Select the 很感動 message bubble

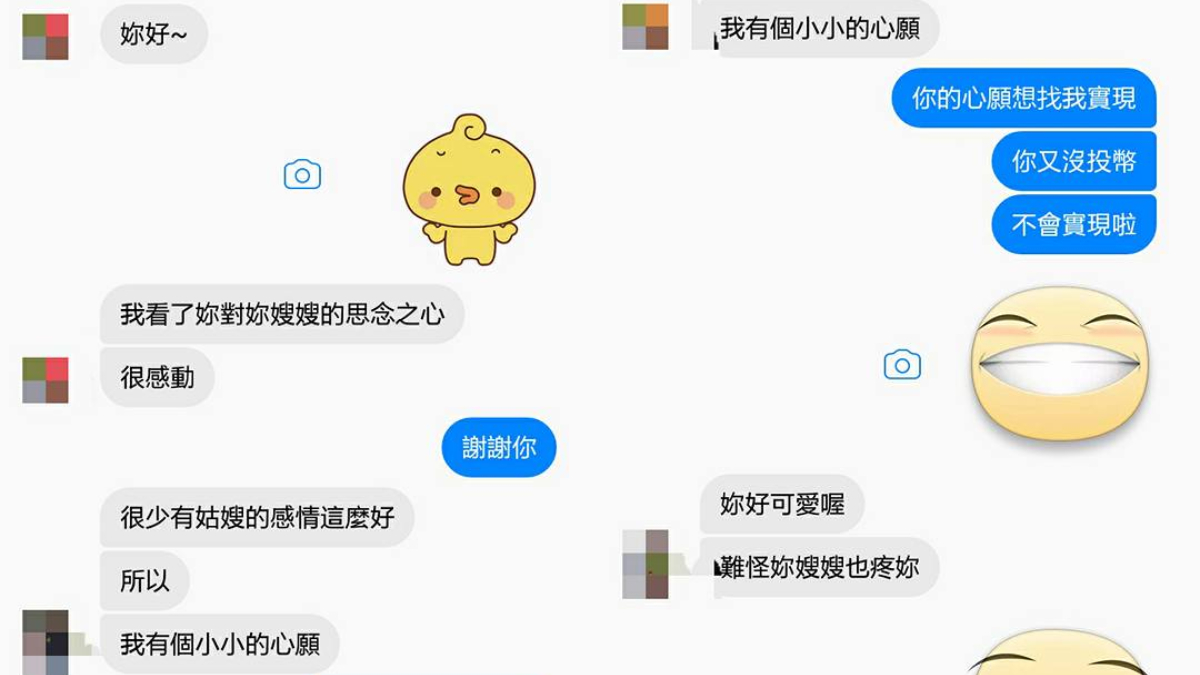coord(157,377)
